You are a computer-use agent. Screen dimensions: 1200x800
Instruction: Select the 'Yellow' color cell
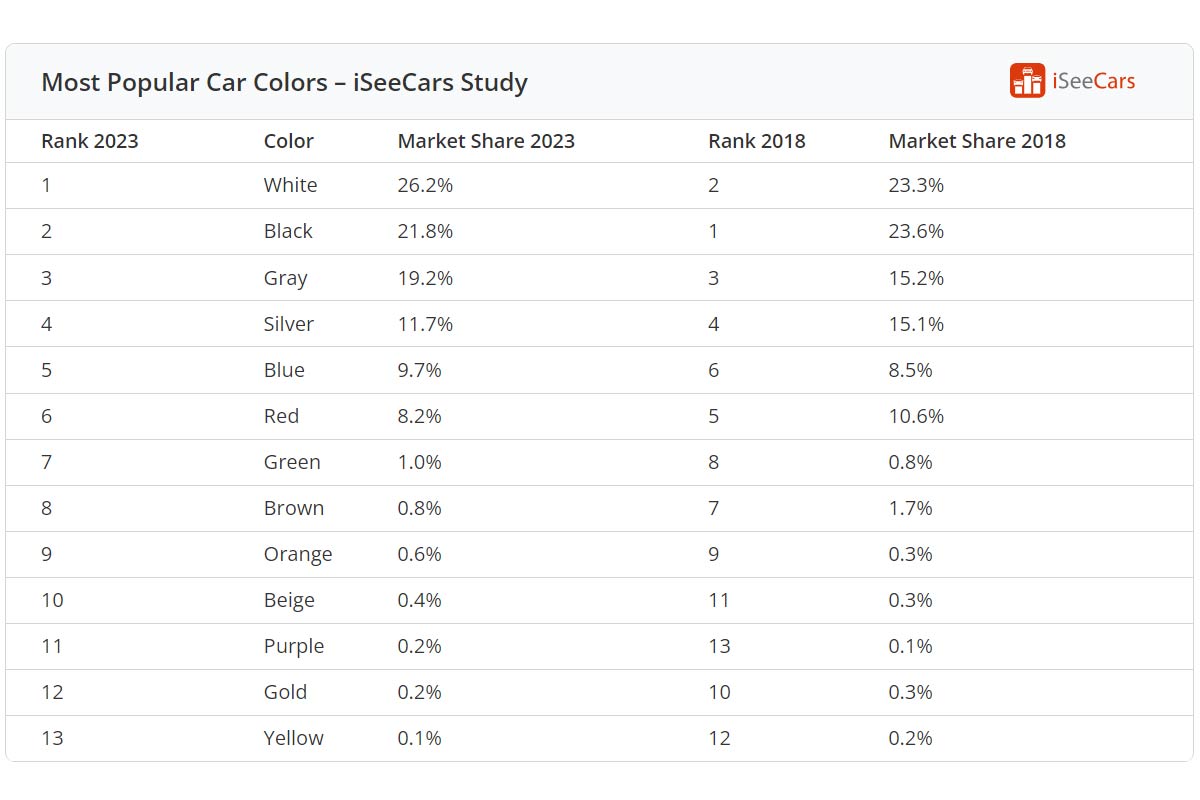(x=294, y=738)
